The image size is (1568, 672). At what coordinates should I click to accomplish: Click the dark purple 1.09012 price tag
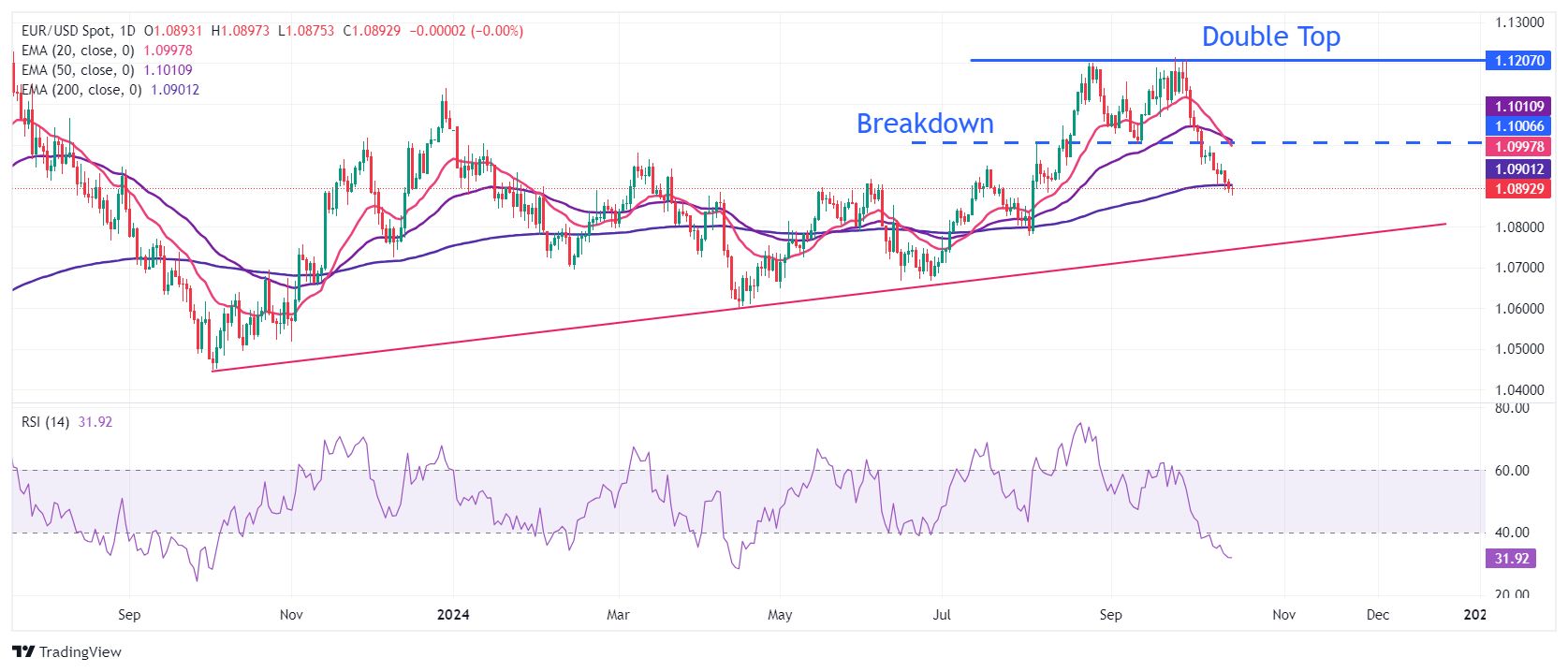click(x=1518, y=169)
